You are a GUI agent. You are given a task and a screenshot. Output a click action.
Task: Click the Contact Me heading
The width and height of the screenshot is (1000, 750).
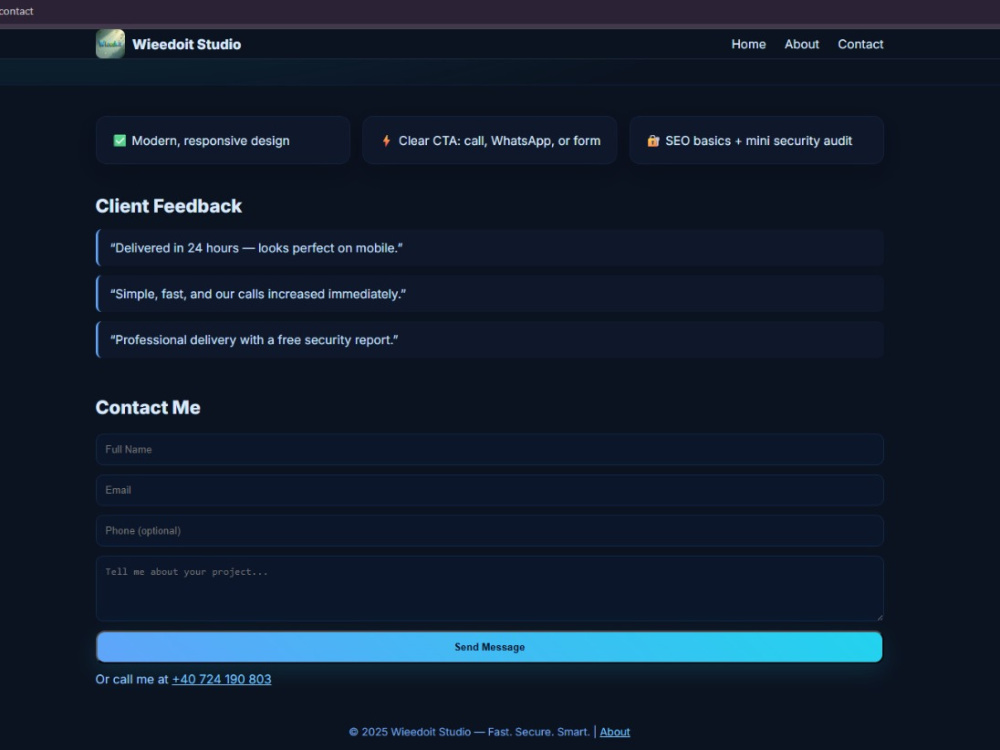point(148,408)
